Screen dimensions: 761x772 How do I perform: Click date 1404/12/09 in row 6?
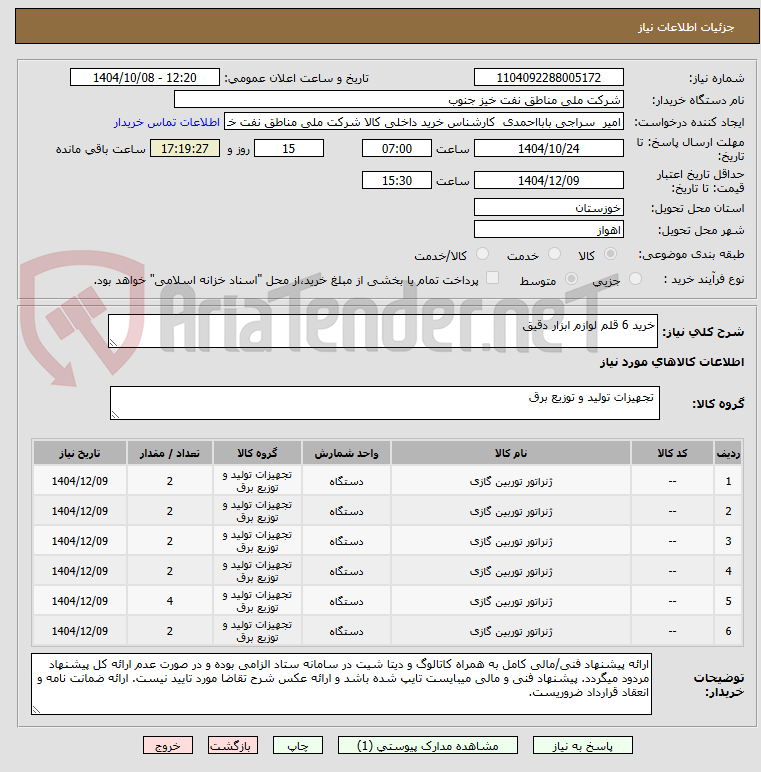(80, 631)
